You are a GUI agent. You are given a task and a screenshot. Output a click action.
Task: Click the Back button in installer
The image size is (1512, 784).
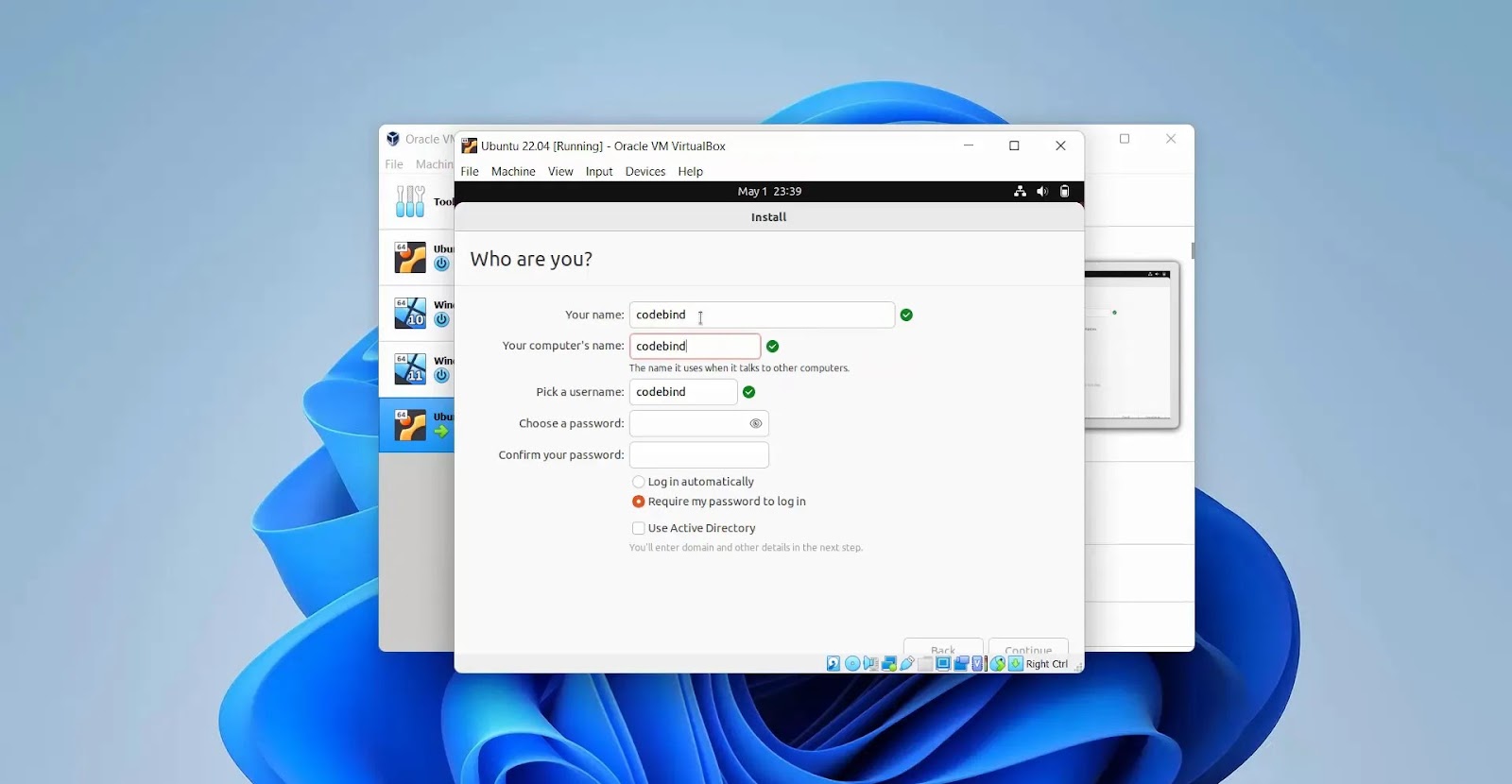tap(943, 647)
